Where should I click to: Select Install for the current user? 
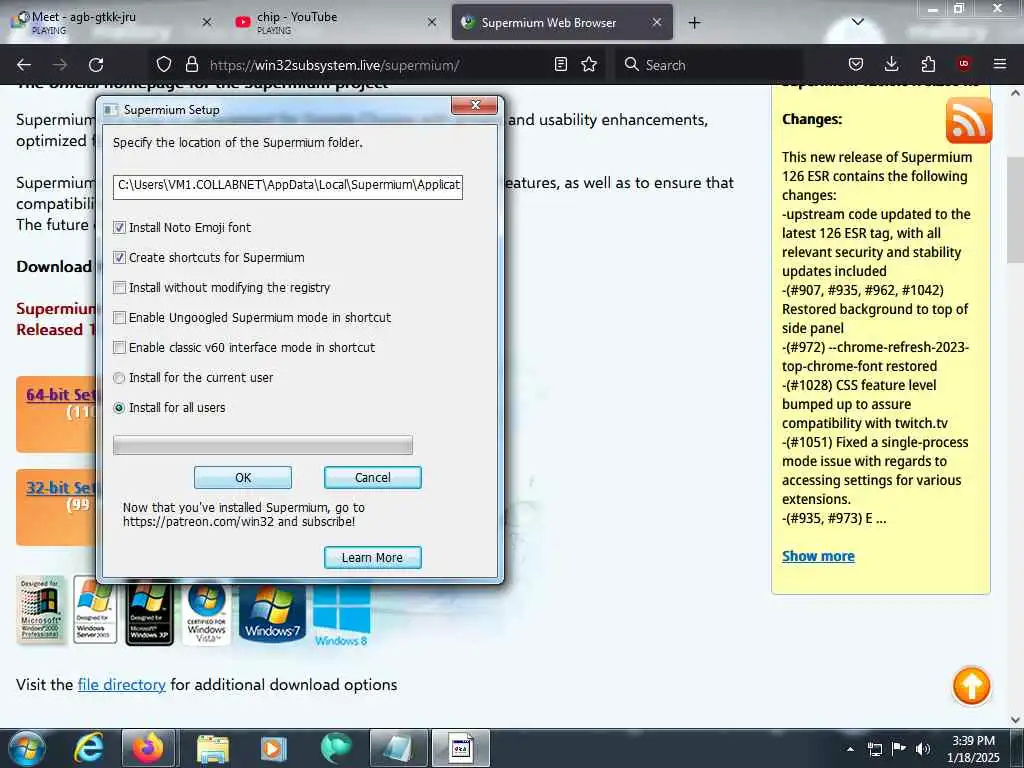click(x=119, y=377)
